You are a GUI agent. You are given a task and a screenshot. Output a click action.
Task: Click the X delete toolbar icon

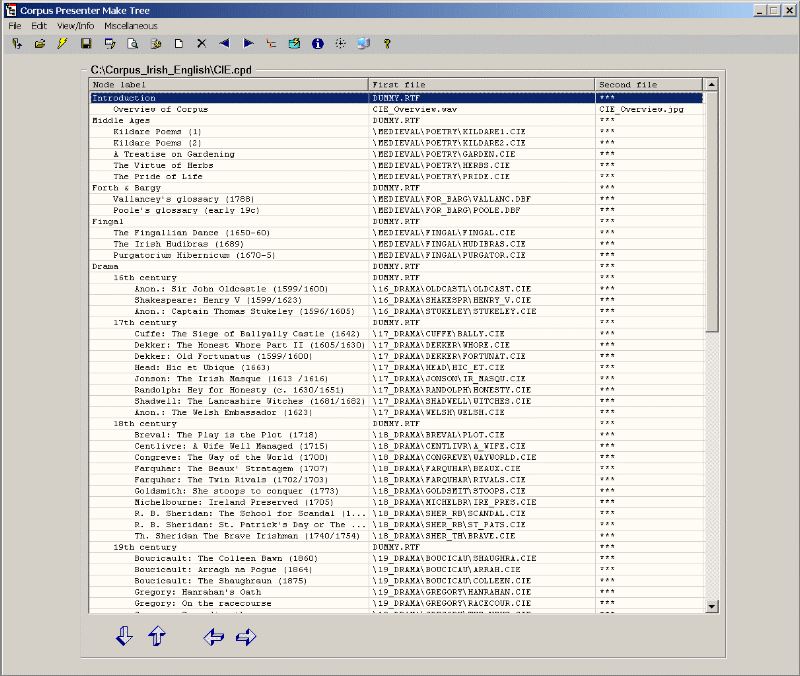(201, 44)
